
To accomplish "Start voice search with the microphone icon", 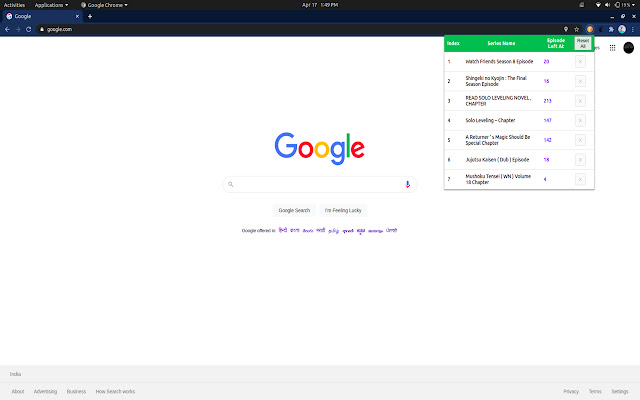I will pyautogui.click(x=407, y=184).
